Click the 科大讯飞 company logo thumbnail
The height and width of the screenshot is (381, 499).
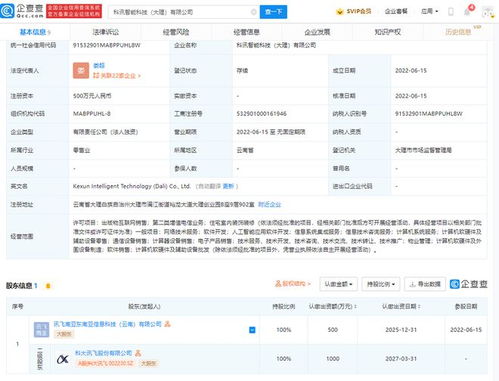click(63, 359)
